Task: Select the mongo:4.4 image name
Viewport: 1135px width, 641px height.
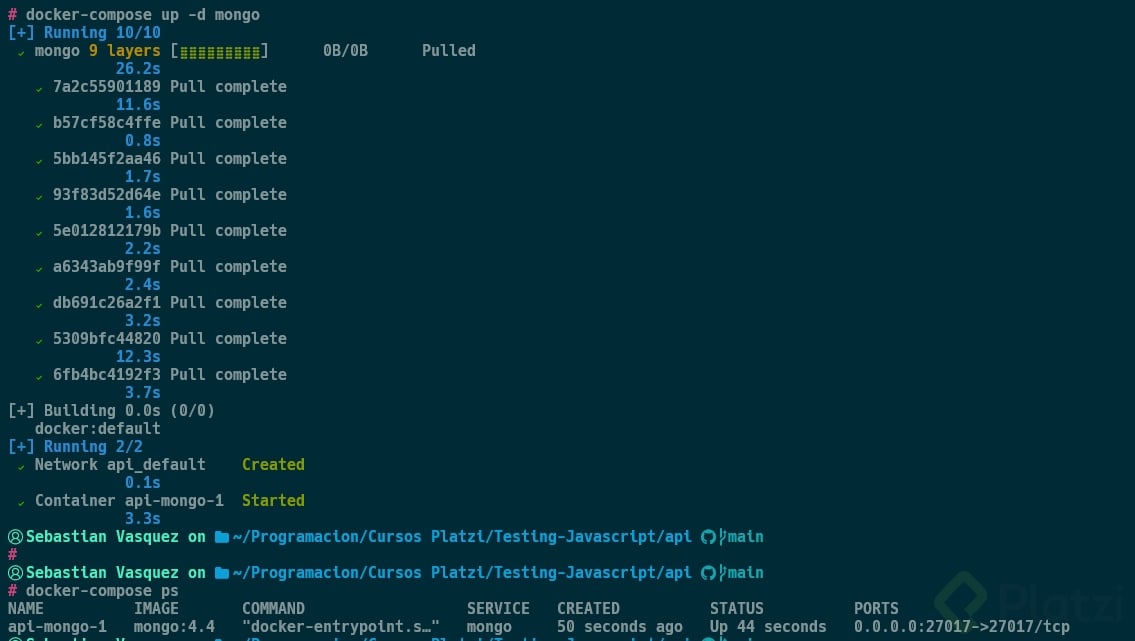Action: (174, 627)
